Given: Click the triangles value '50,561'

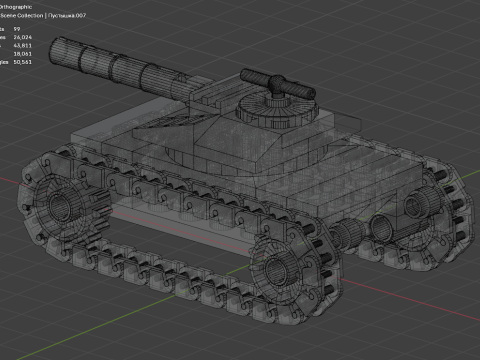Looking at the screenshot, I should point(22,62).
